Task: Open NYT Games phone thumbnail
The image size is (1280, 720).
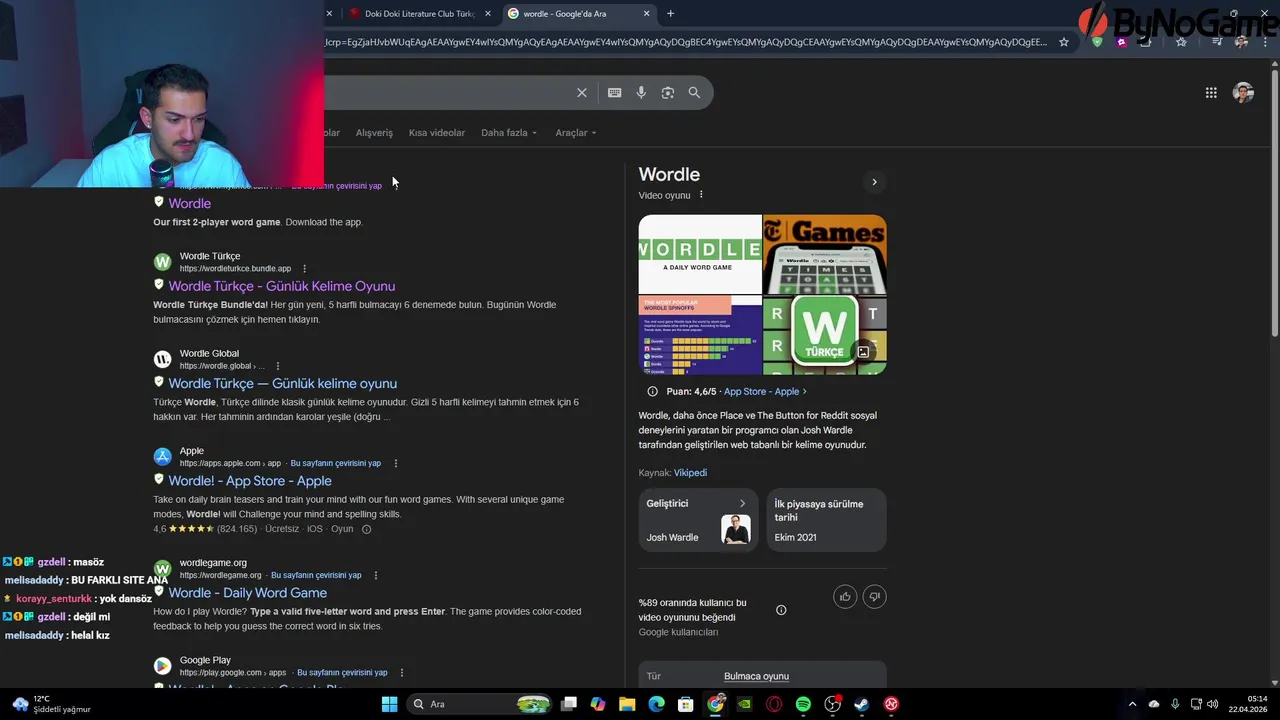Action: pos(825,254)
